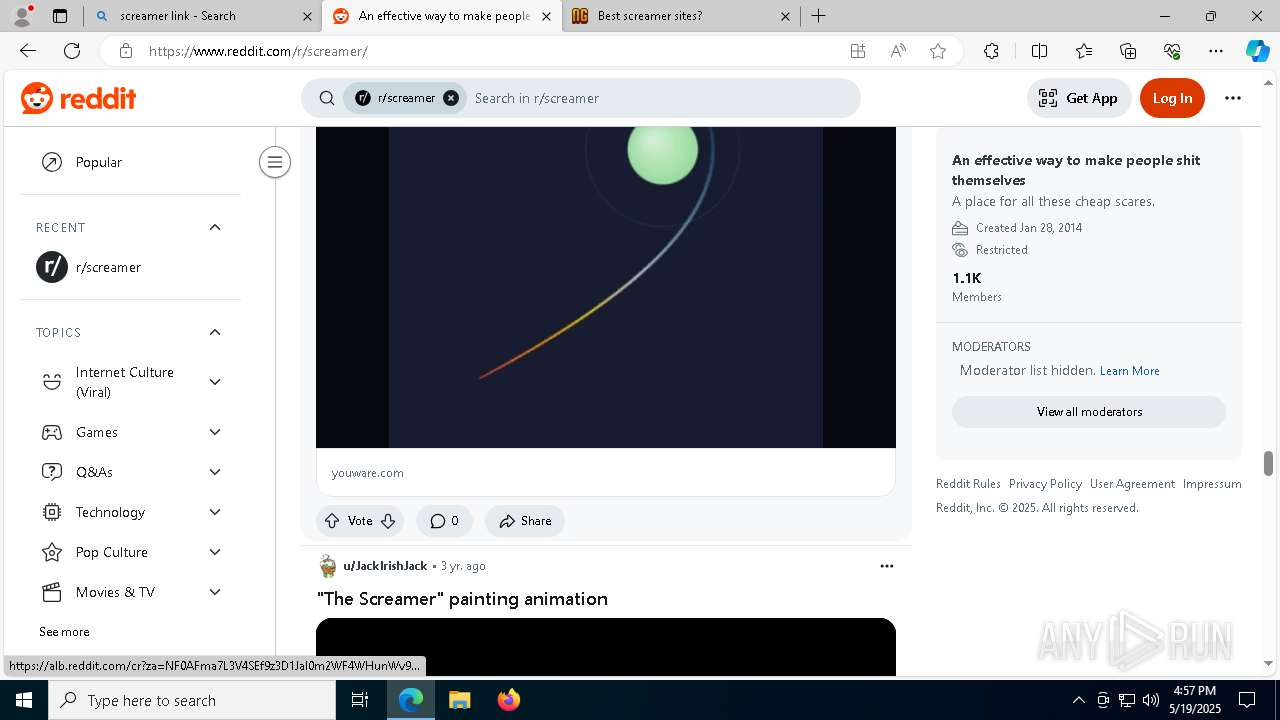Click the browser Refresh button
This screenshot has height=720, width=1280.
pos(72,51)
